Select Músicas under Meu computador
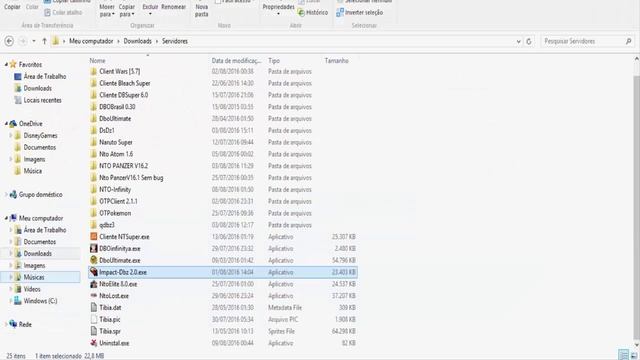640x360 pixels. (33, 277)
